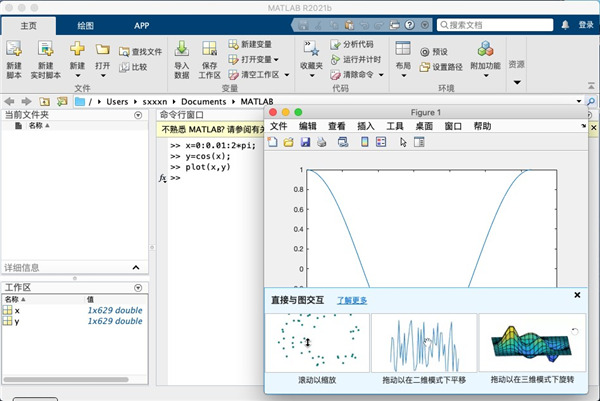Open the path history dropdown arrow
The width and height of the screenshot is (600, 401).
click(x=579, y=101)
